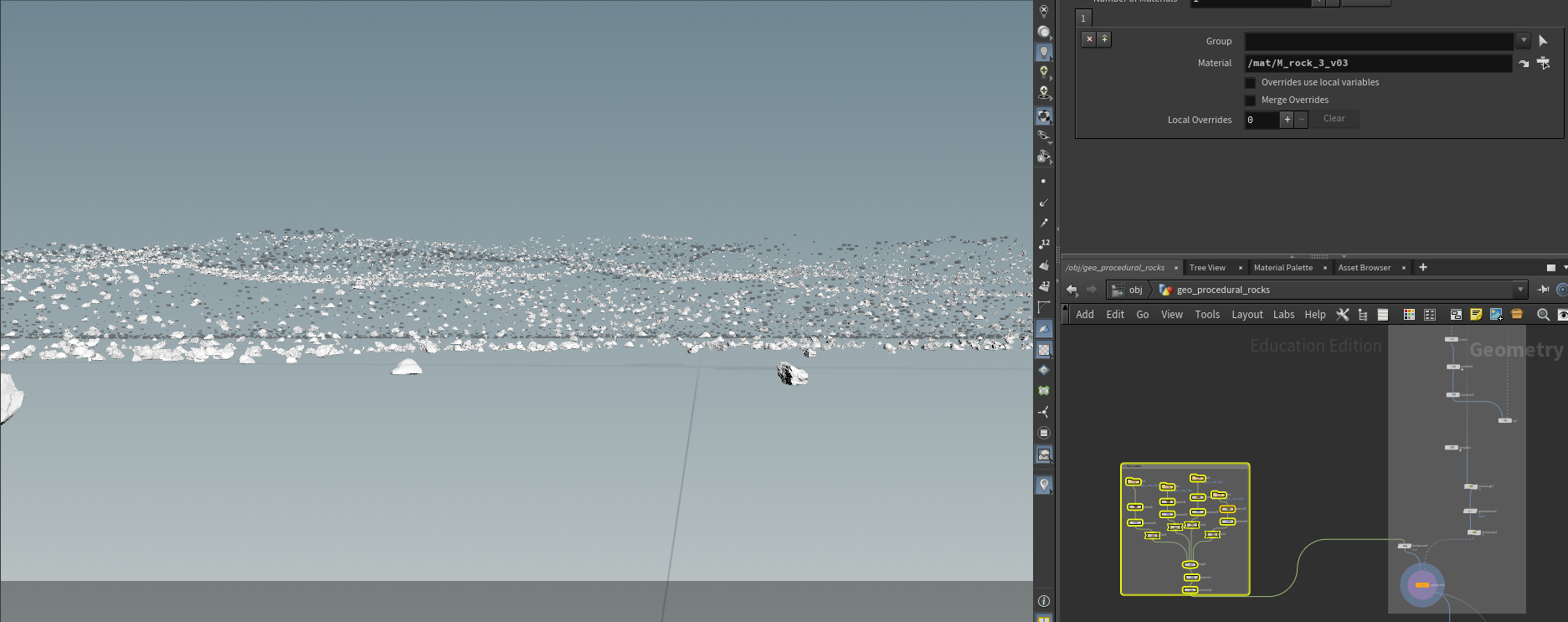Screen dimensions: 1568x622
Task: Toggle the pin icon on the network path bar
Action: coord(1544,290)
